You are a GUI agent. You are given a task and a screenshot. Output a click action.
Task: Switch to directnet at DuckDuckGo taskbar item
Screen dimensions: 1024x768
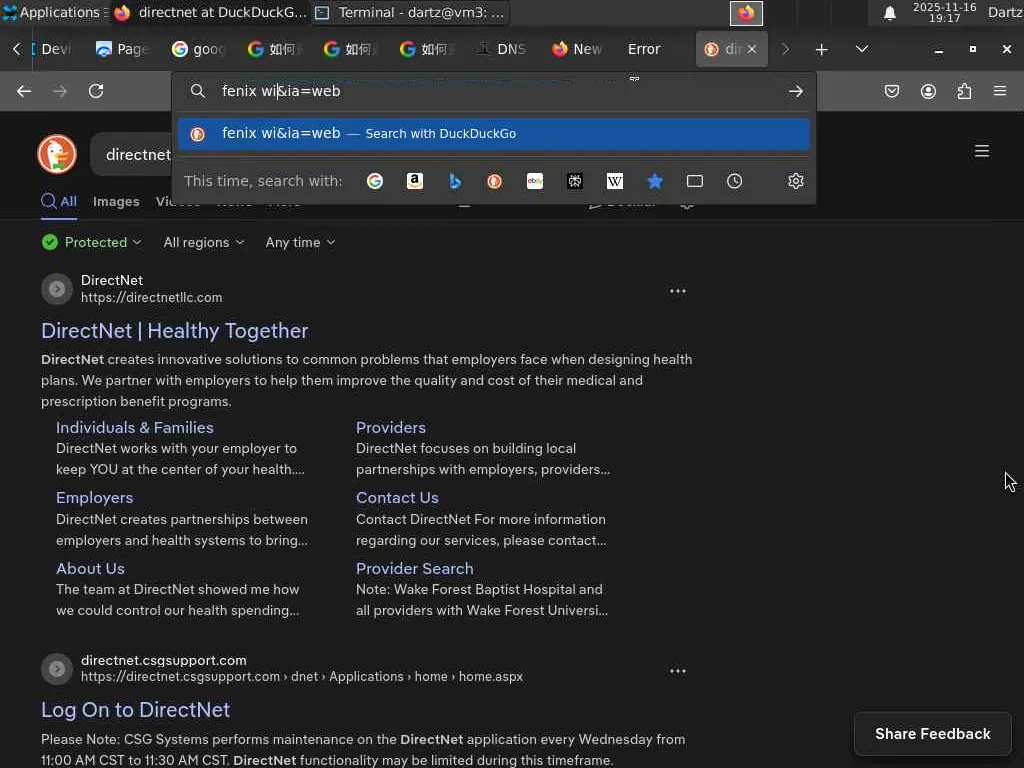coord(210,12)
